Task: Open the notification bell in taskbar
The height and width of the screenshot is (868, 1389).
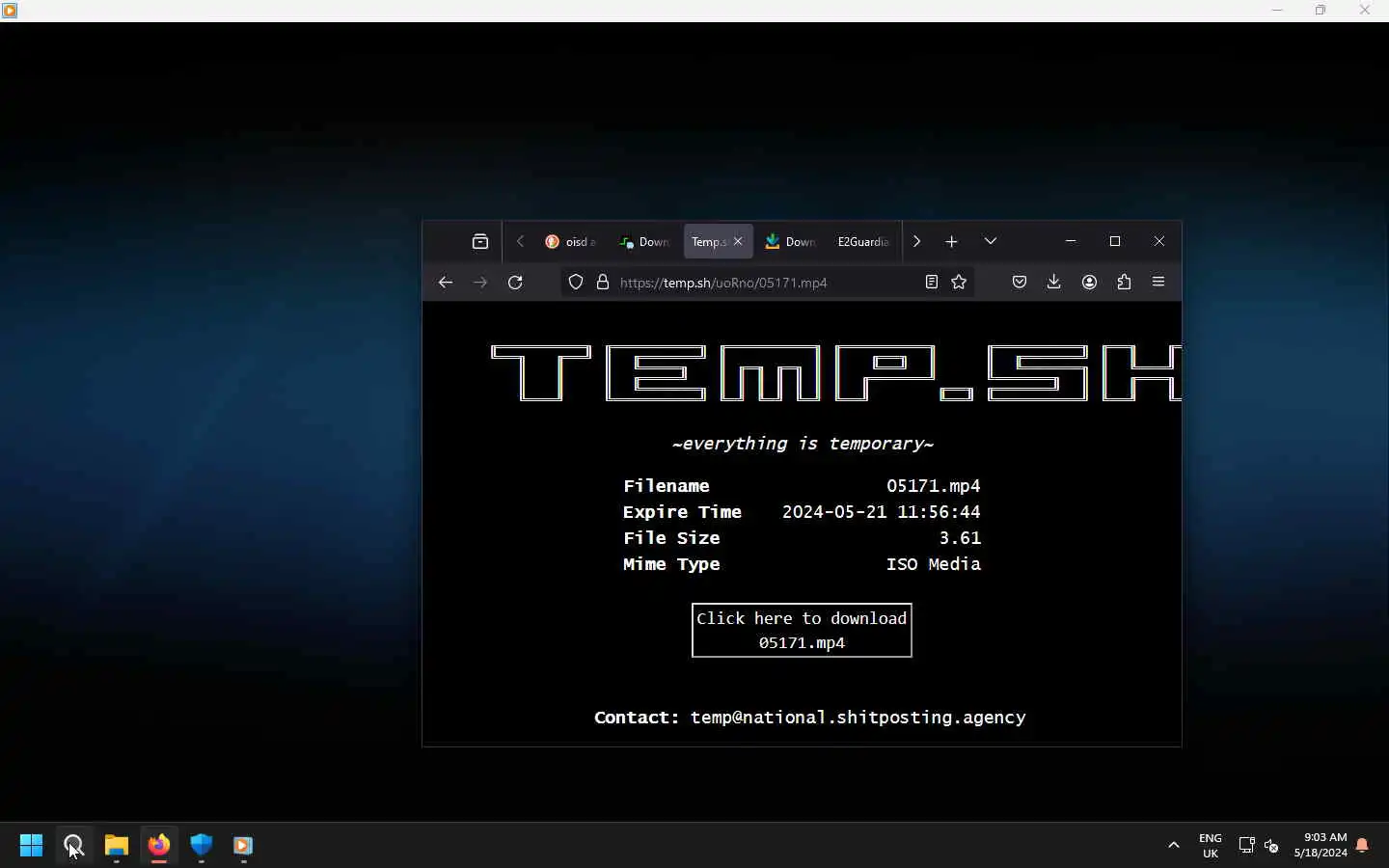Action: pos(1362,846)
